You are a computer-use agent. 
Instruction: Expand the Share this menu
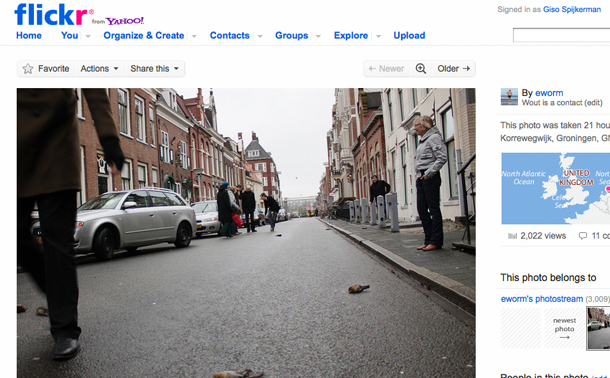pyautogui.click(x=154, y=69)
